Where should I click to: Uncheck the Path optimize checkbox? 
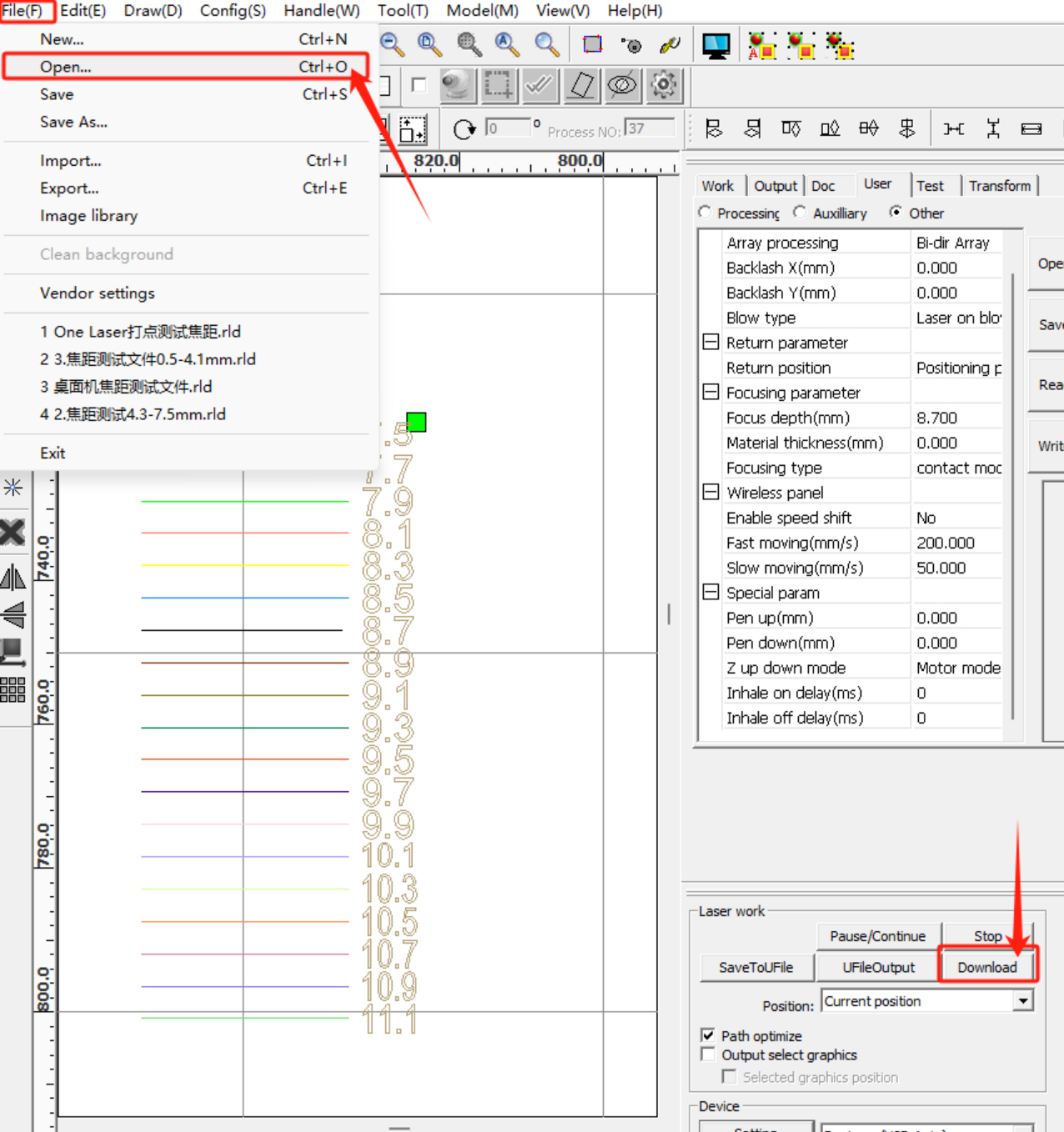click(708, 1035)
